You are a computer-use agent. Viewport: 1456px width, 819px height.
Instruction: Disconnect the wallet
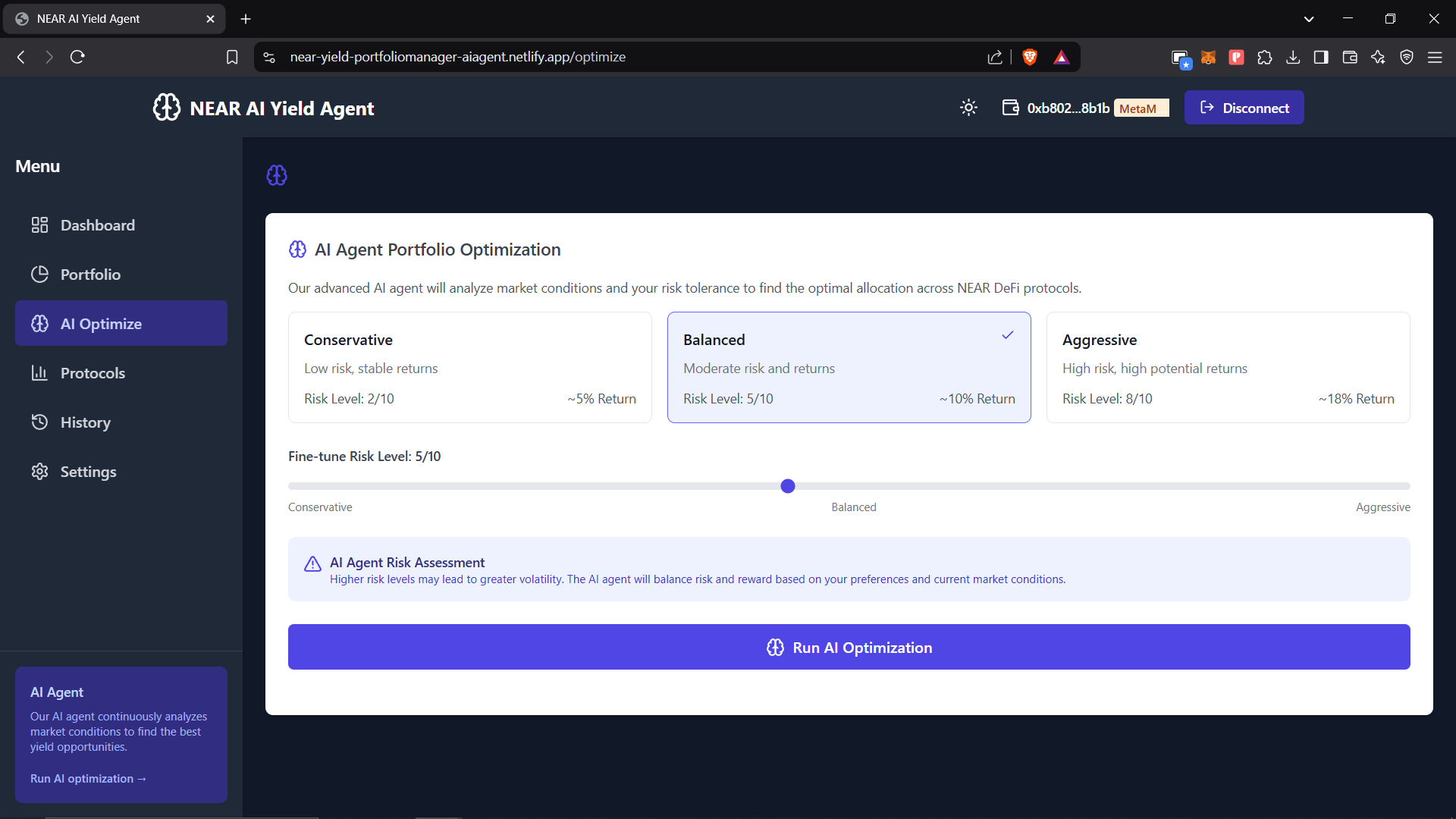(x=1244, y=108)
